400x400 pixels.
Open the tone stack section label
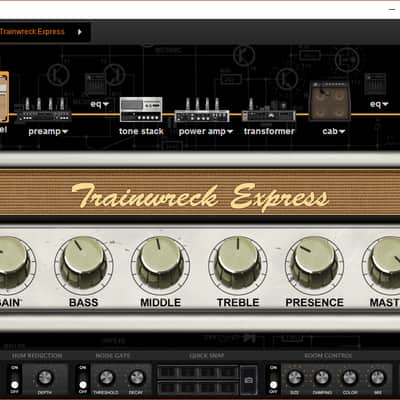[141, 131]
